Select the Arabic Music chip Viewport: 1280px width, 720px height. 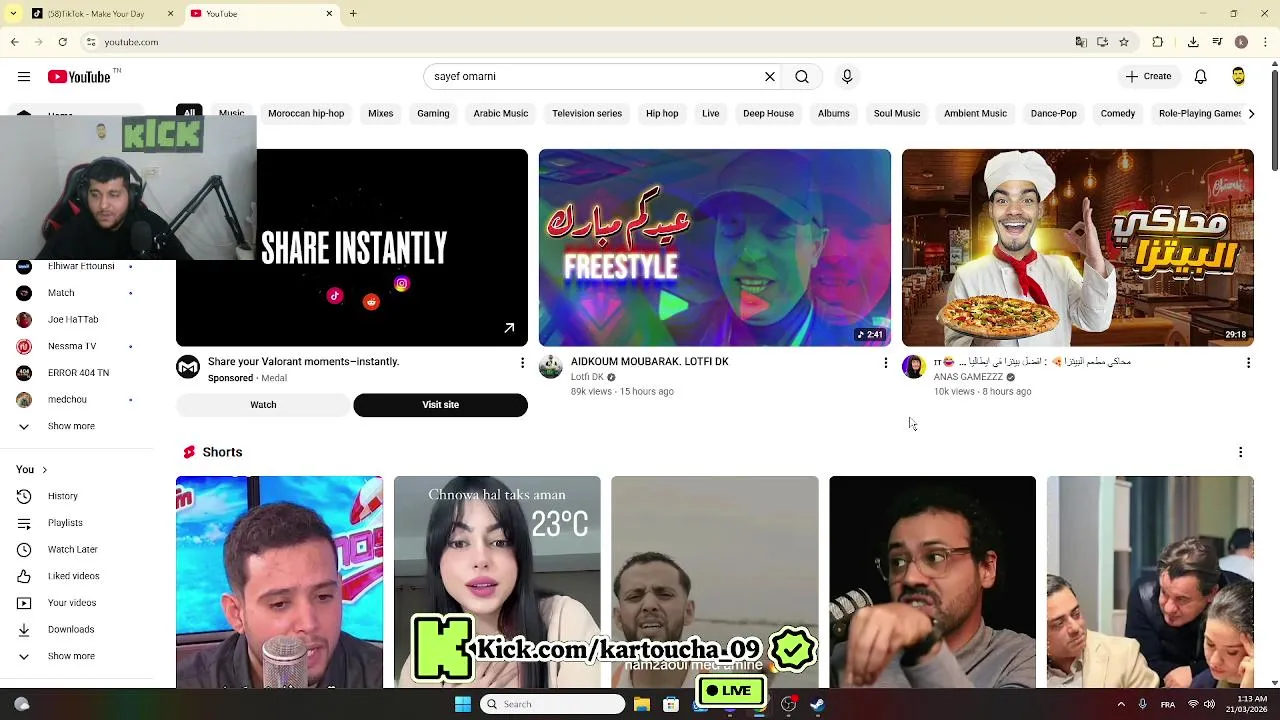501,113
